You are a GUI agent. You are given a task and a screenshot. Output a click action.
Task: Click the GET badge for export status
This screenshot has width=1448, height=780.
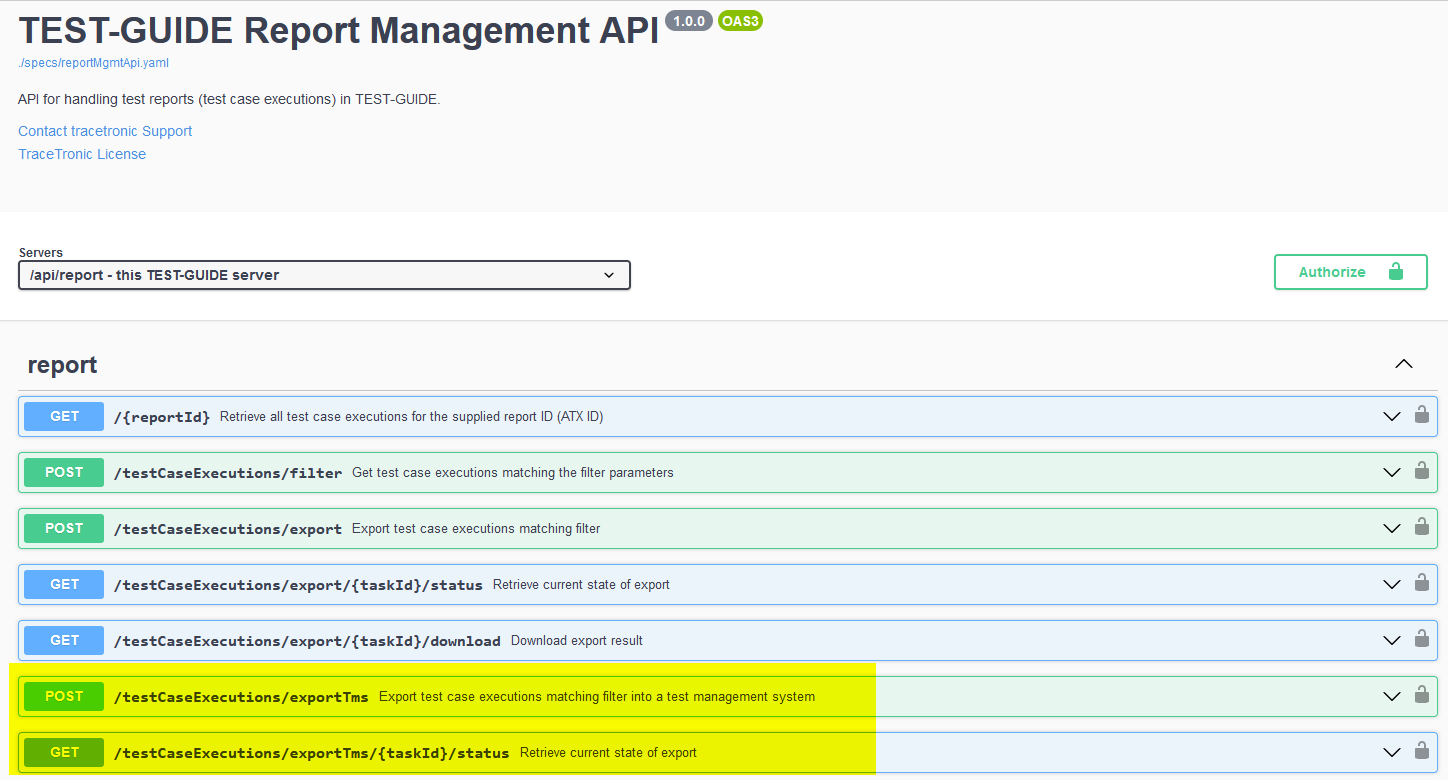(64, 584)
